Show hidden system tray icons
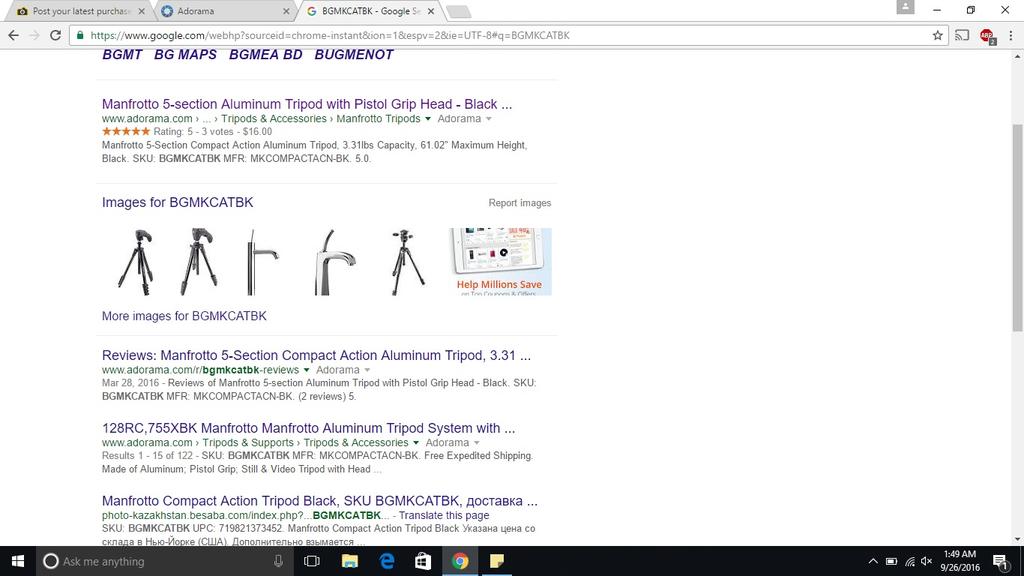This screenshot has width=1024, height=576. point(872,561)
